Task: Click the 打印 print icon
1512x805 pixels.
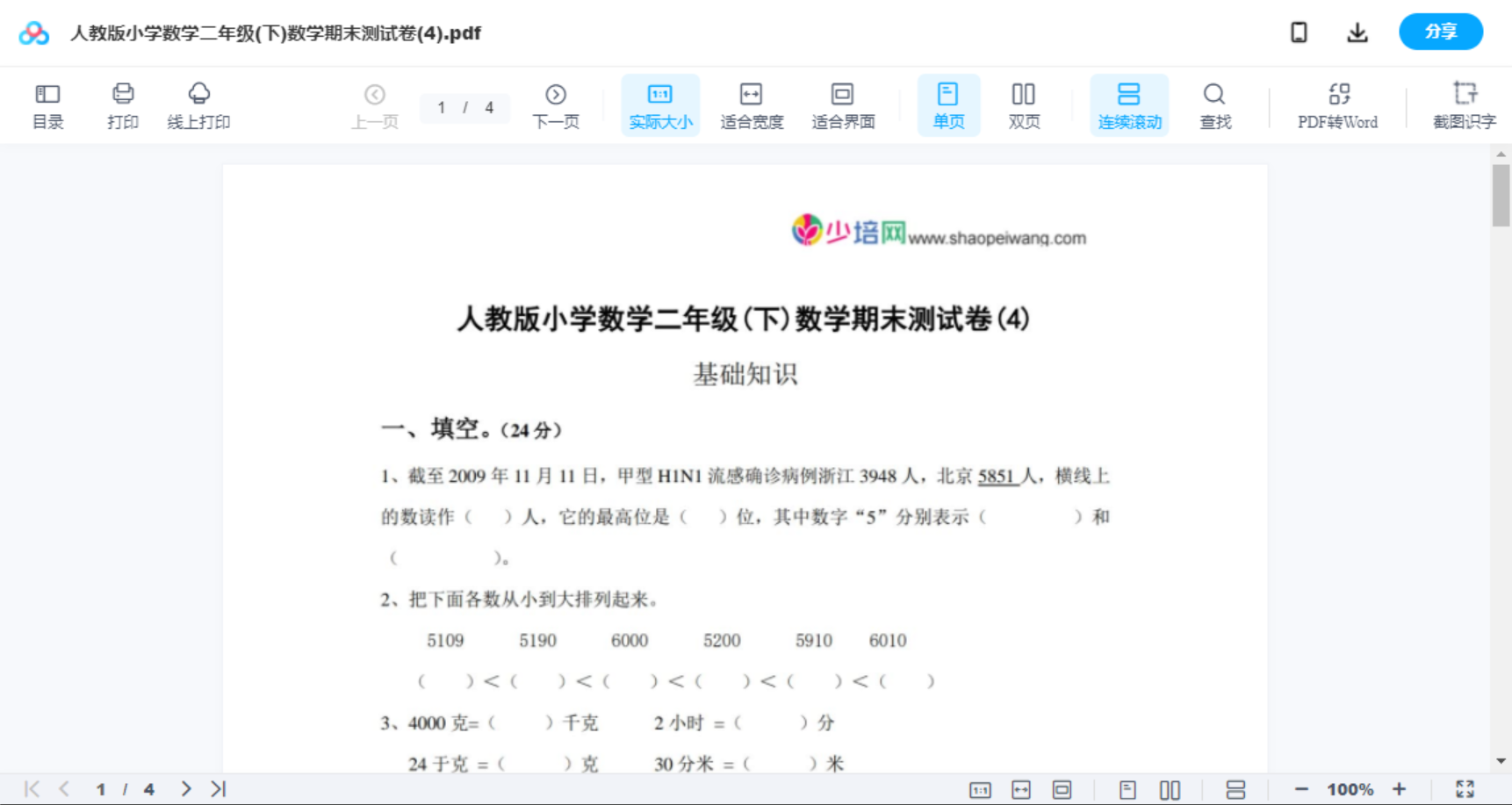Action: pyautogui.click(x=122, y=104)
